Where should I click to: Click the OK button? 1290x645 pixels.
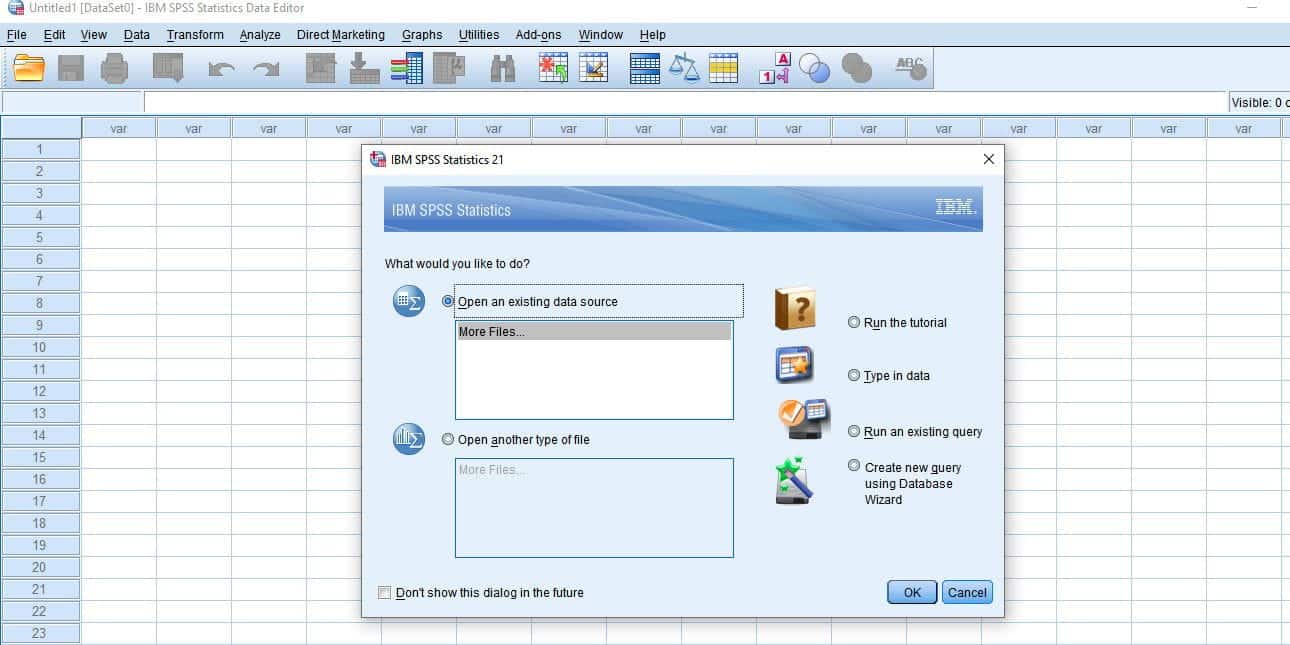point(912,592)
